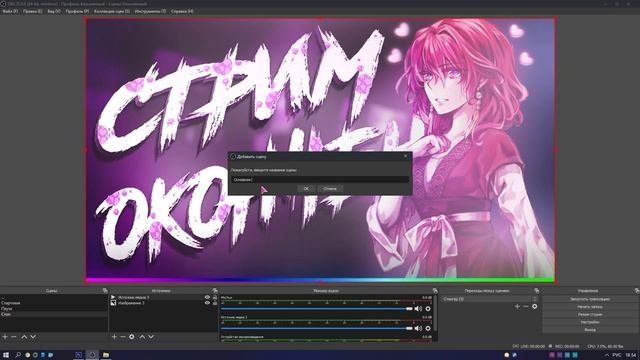Toggle visibility of the image source row
The width and height of the screenshot is (640, 360).
click(x=207, y=303)
